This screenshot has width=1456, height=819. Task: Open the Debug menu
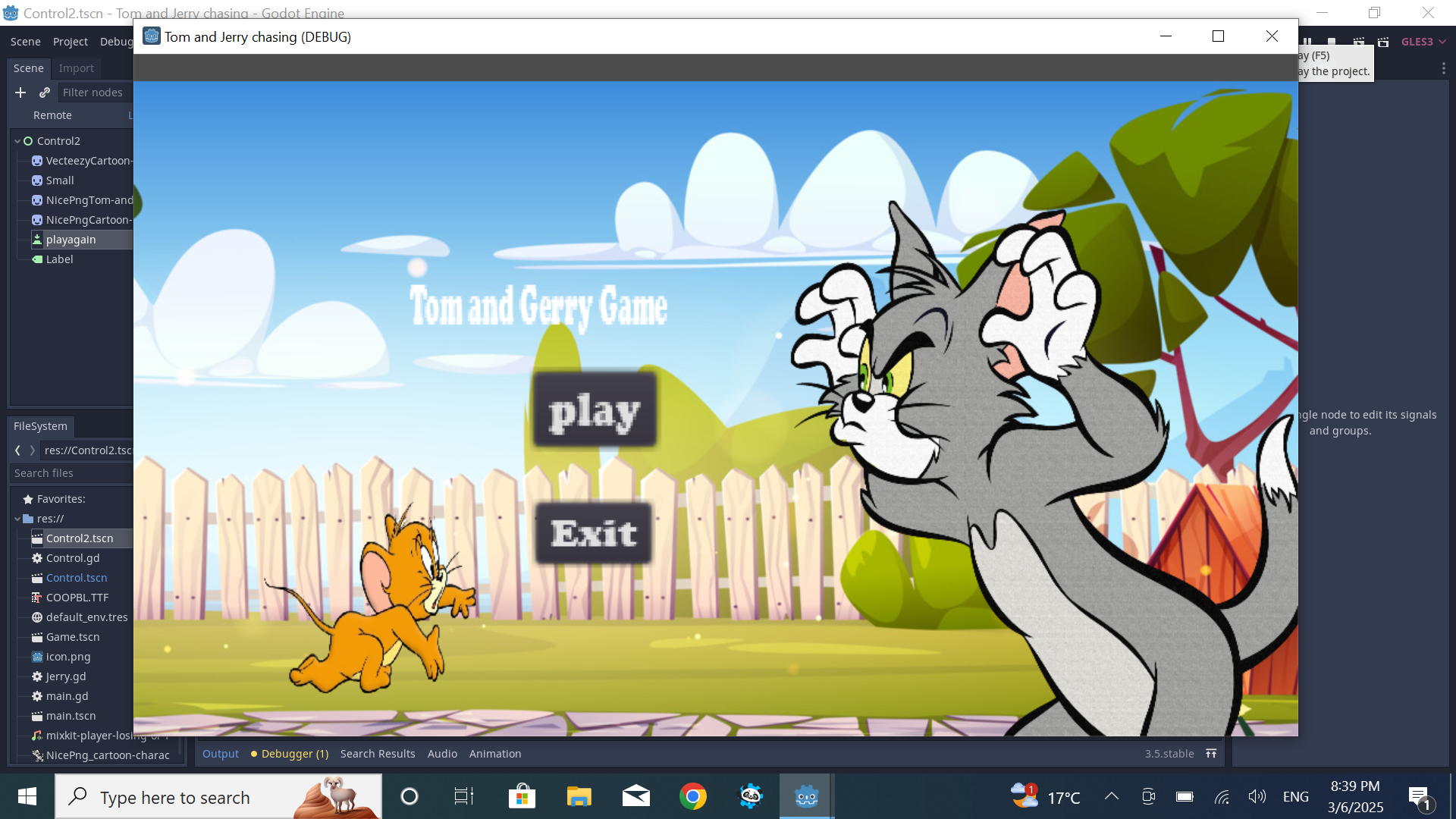point(116,42)
